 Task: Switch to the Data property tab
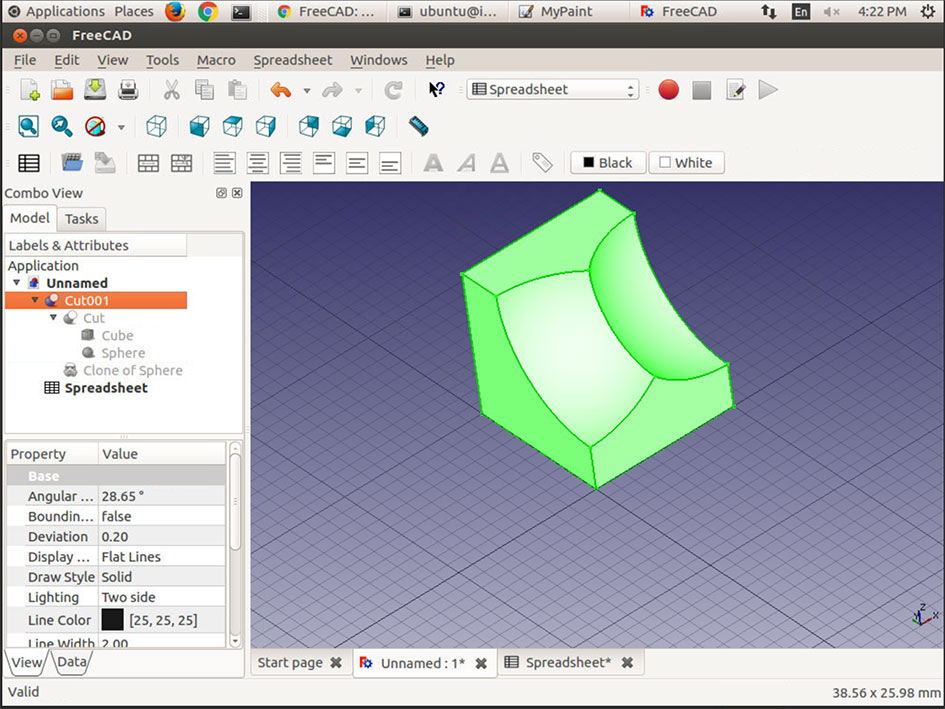point(72,662)
